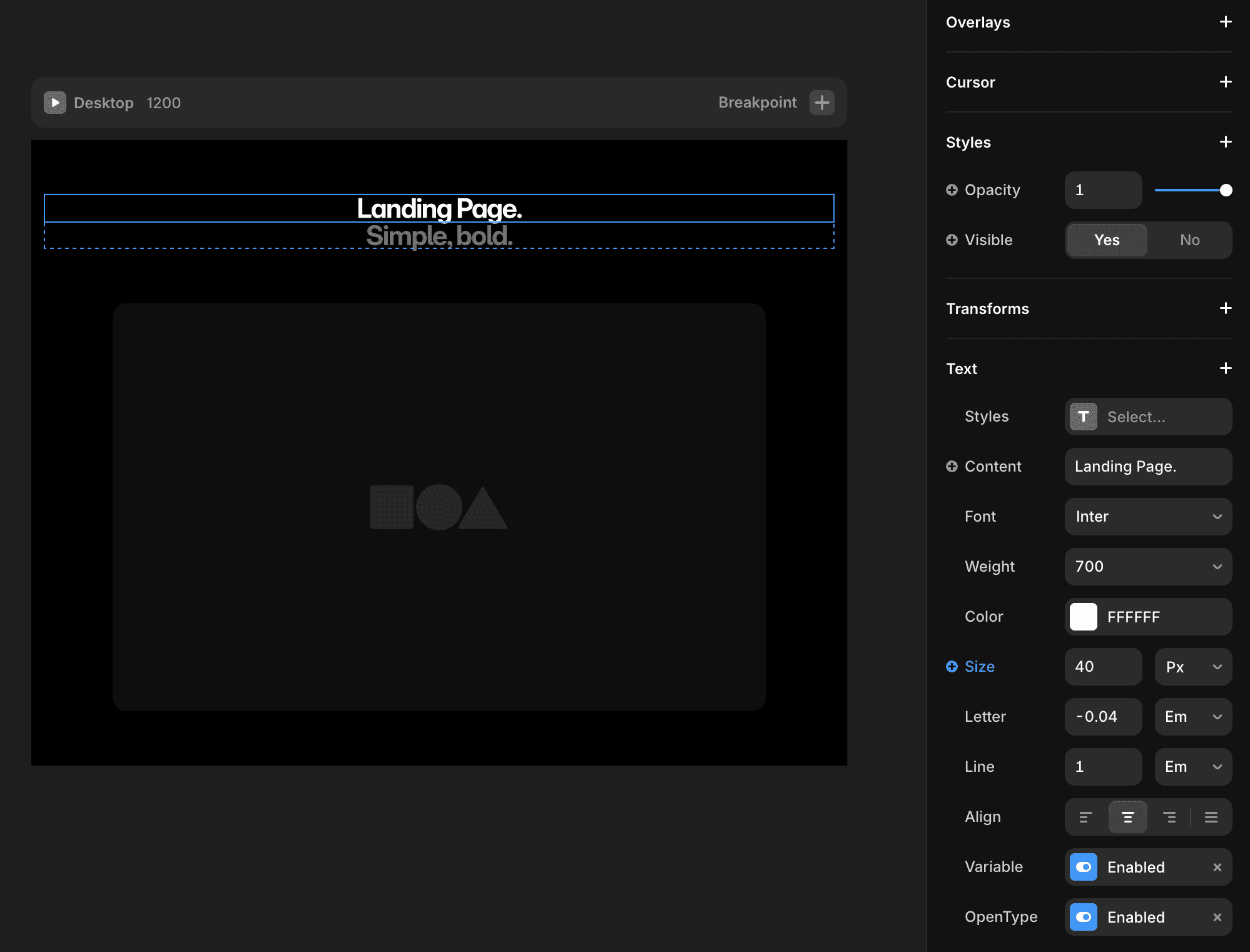Click the Overlays section header
The height and width of the screenshot is (952, 1250).
[x=978, y=23]
